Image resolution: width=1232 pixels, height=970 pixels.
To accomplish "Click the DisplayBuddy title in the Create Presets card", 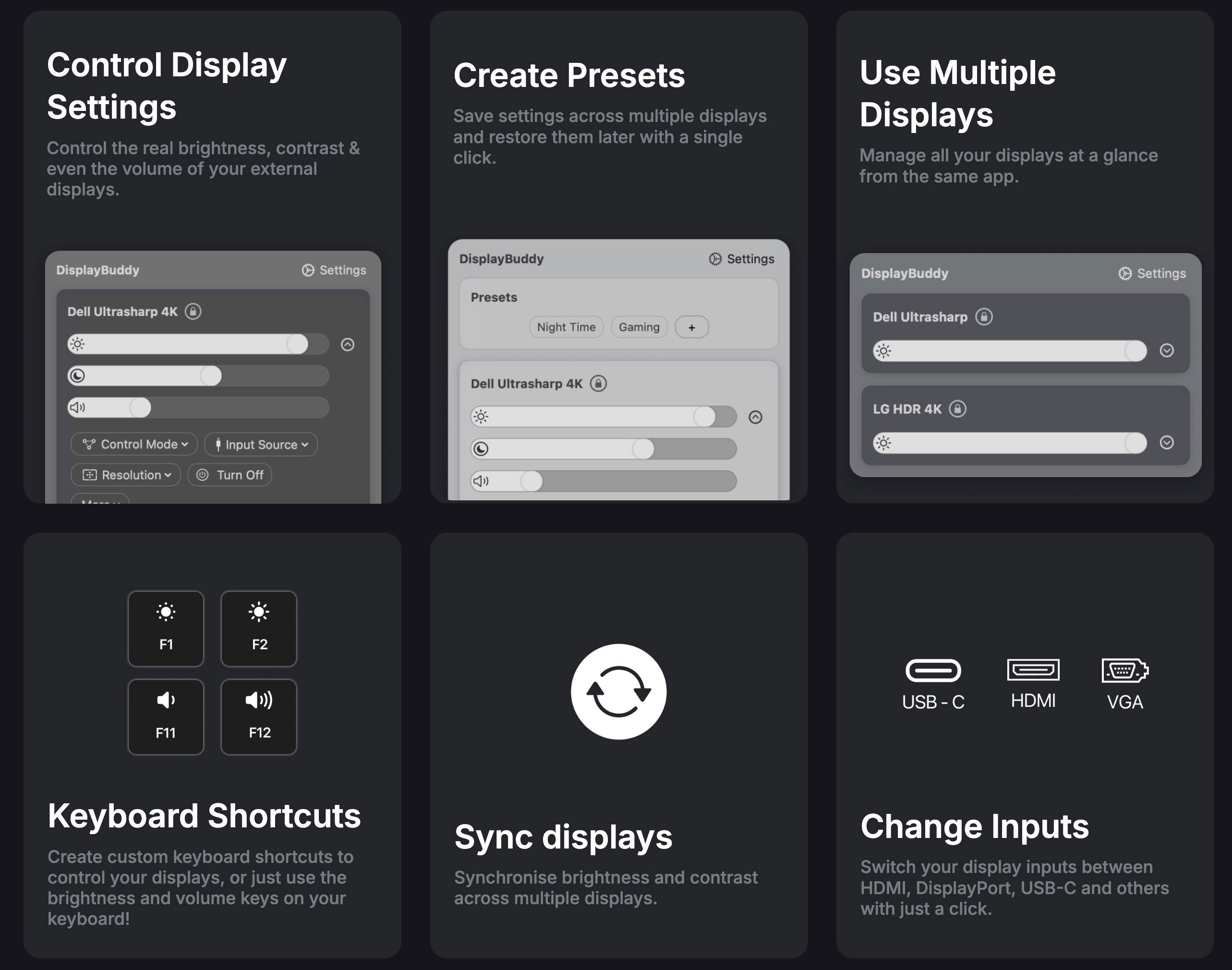I will point(501,259).
